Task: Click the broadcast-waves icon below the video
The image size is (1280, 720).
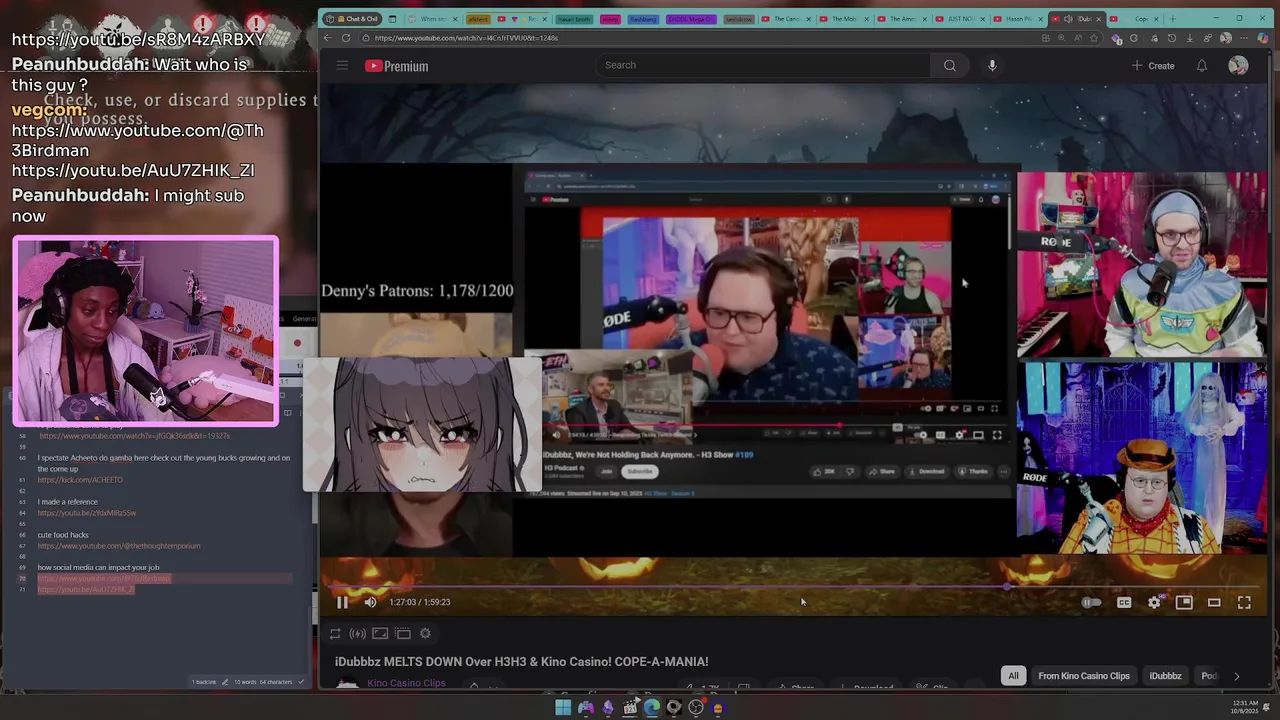Action: [357, 633]
